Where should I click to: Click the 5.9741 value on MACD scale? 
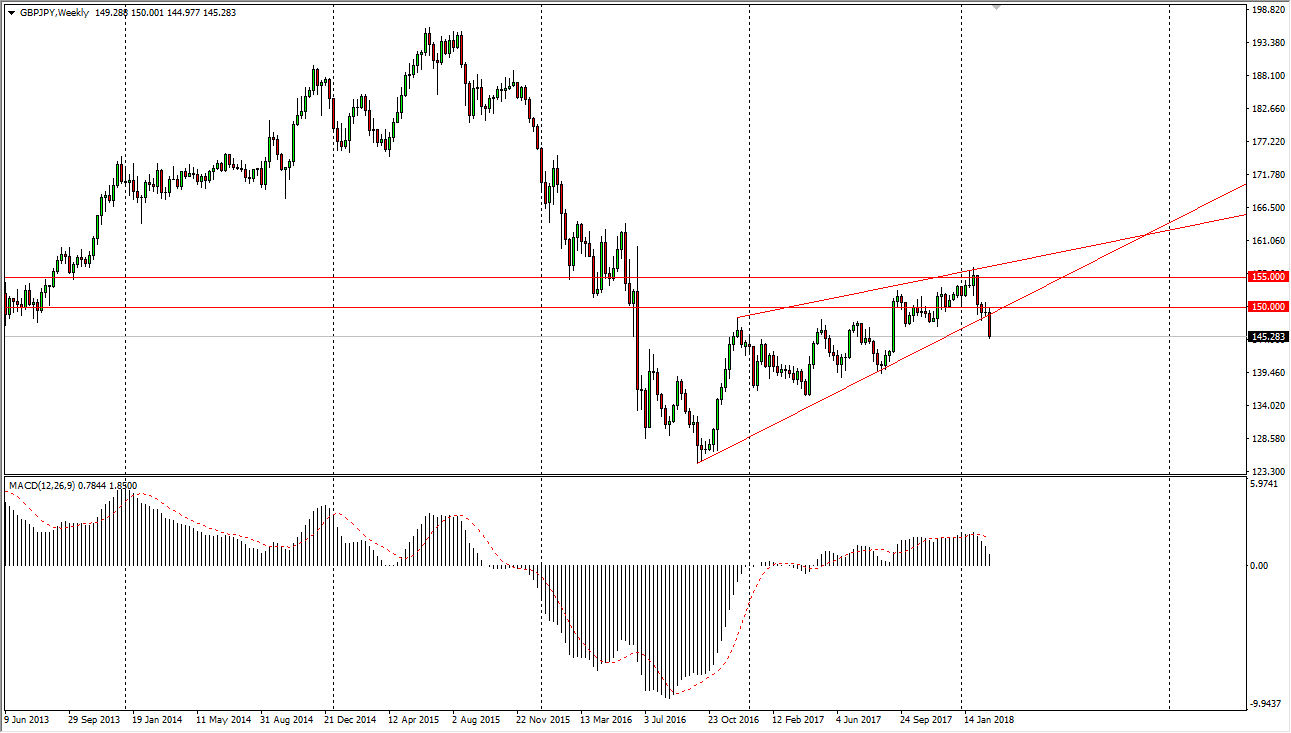point(1266,484)
